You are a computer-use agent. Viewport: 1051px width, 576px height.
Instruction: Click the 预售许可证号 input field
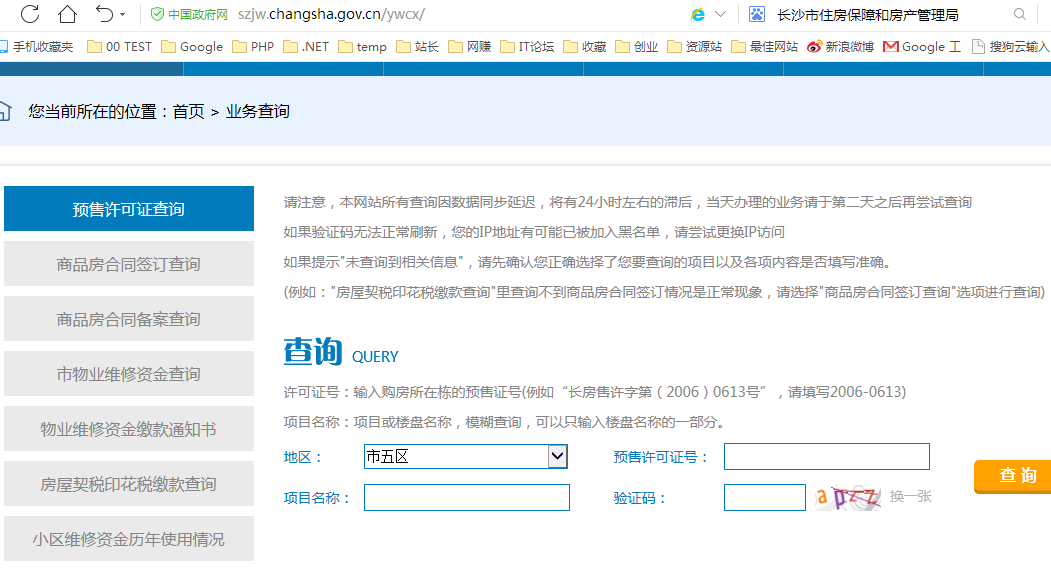[826, 457]
